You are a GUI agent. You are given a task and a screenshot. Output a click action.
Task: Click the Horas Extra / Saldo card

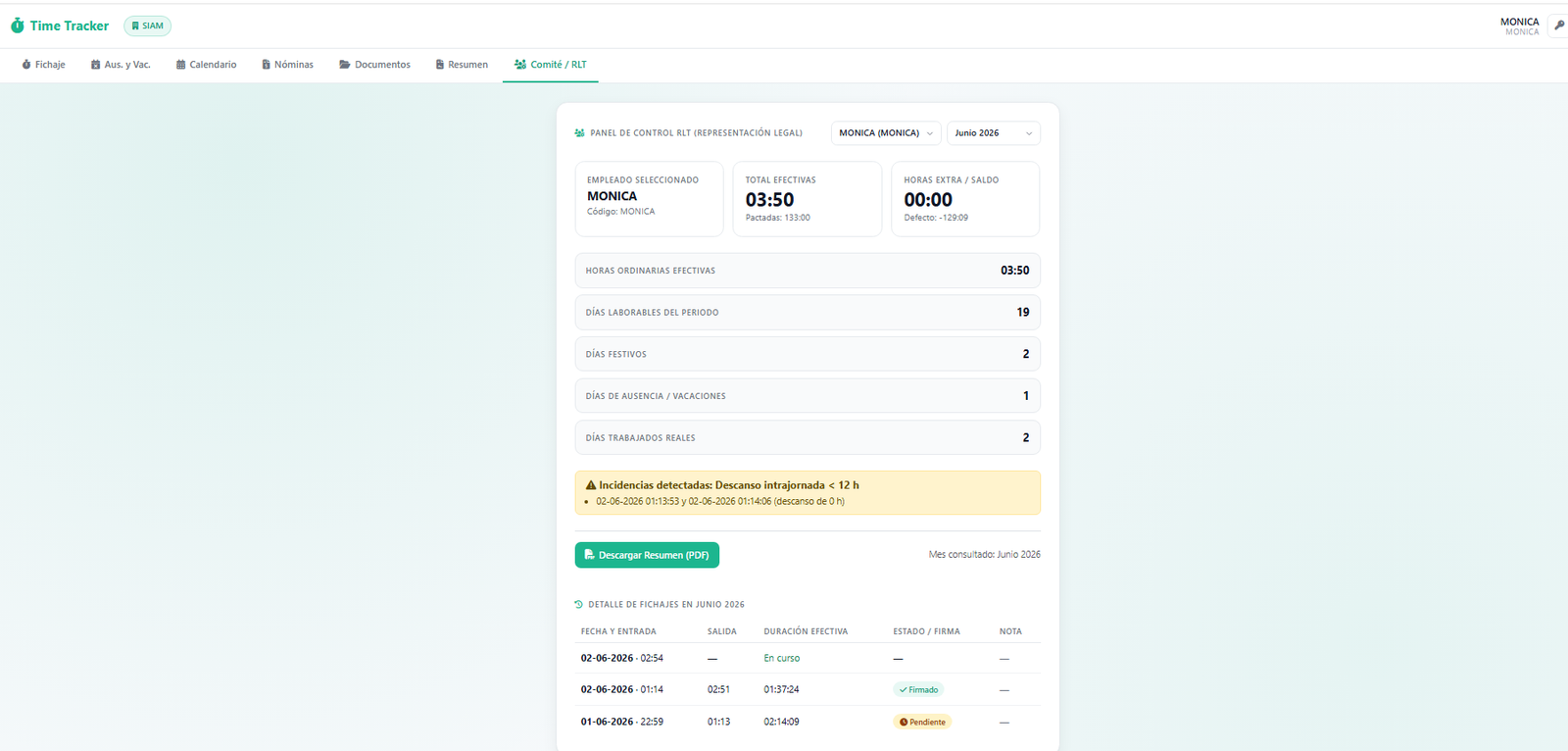pos(965,199)
